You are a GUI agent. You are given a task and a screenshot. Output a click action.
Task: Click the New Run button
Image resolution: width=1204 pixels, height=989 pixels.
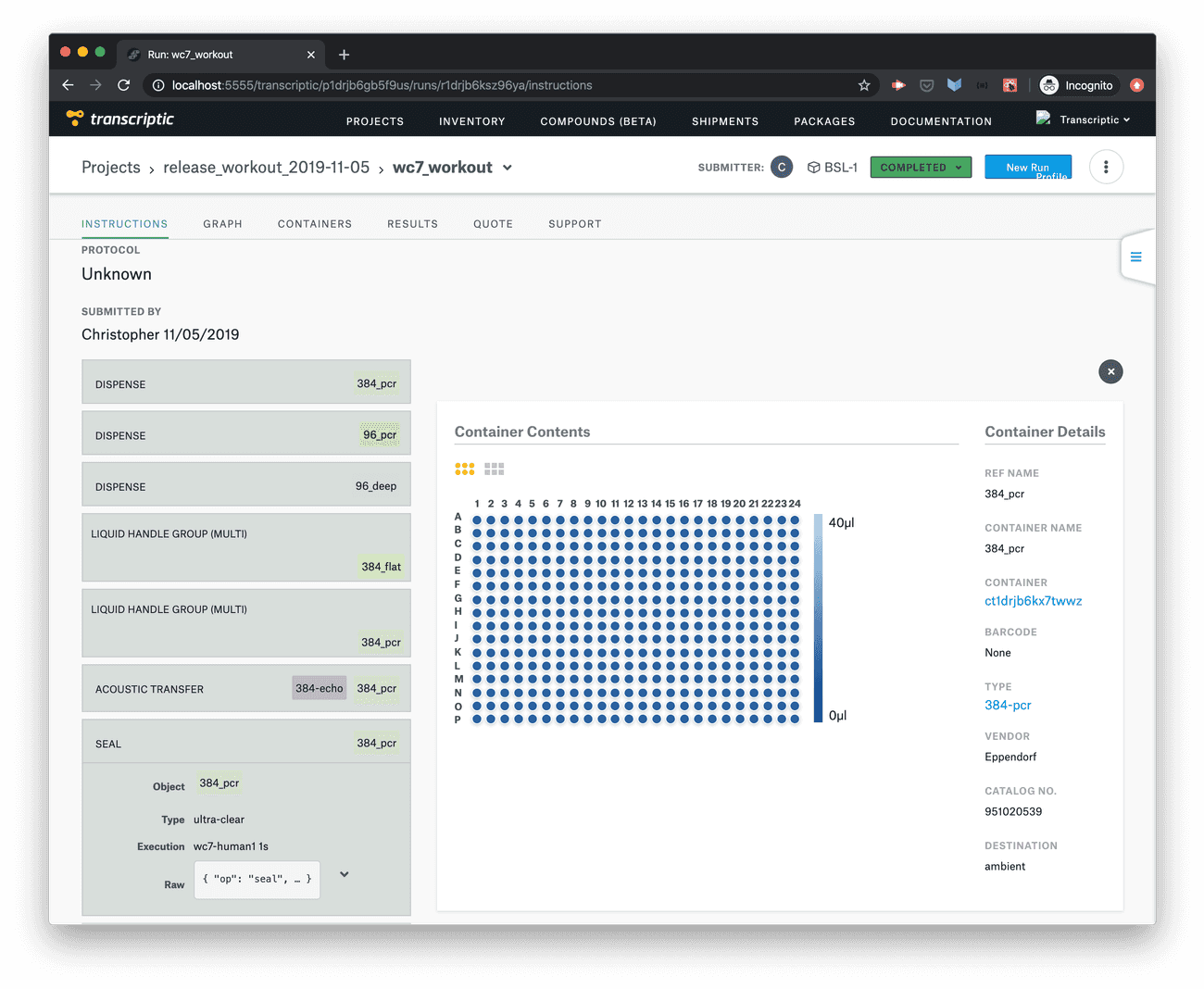pyautogui.click(x=1027, y=168)
